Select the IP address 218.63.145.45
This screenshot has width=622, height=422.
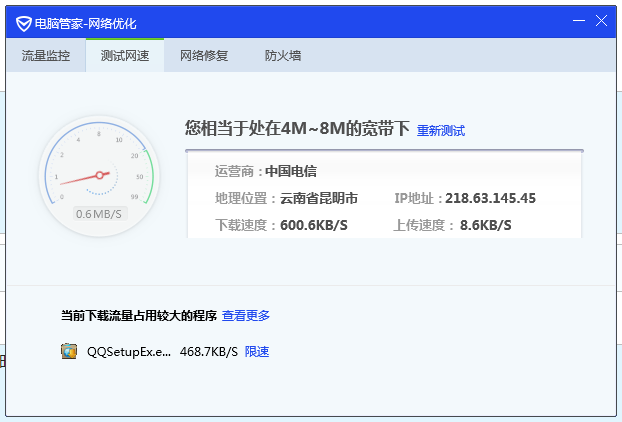coord(490,198)
